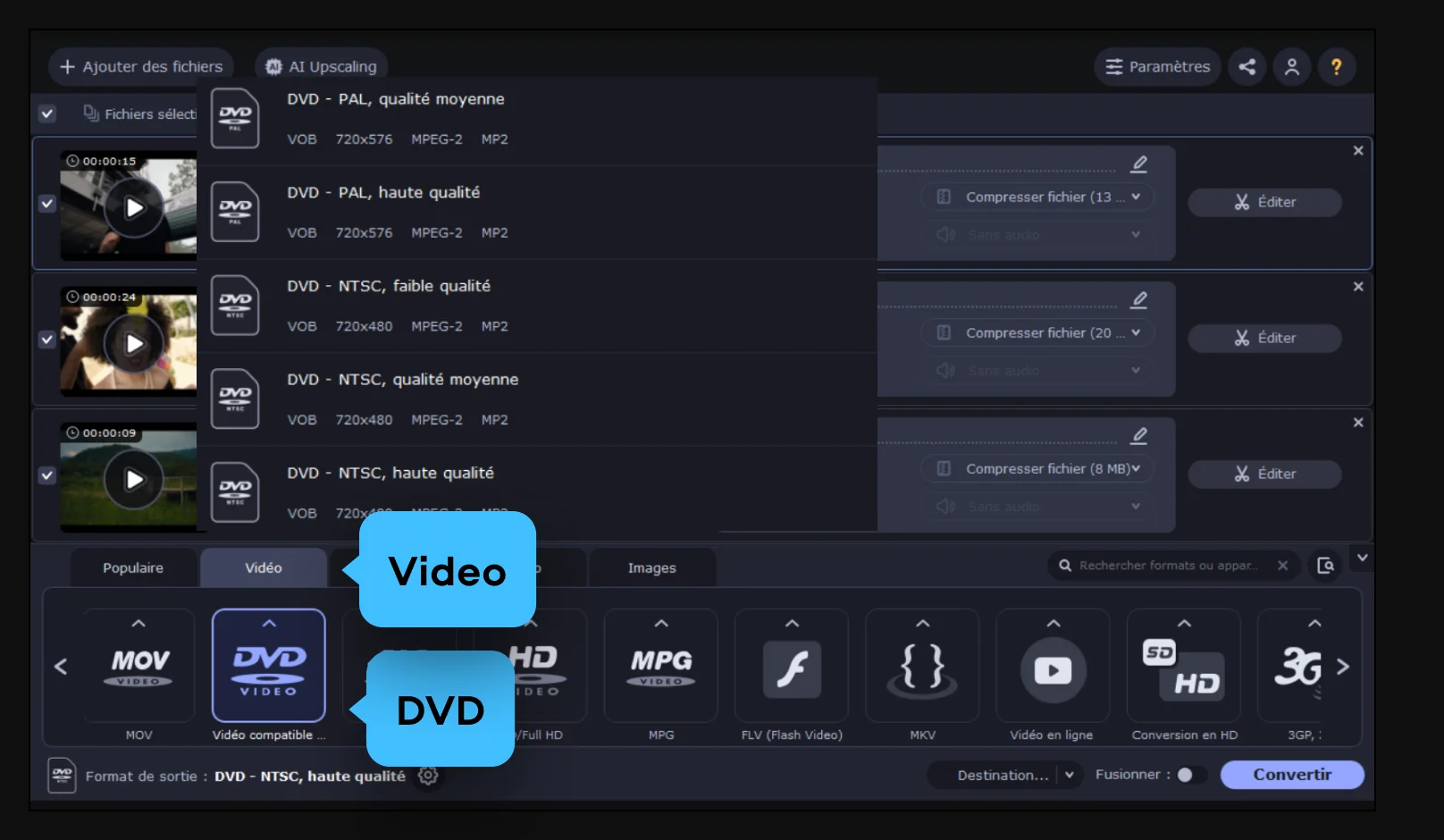Expand MOV format presets chevron

139,624
